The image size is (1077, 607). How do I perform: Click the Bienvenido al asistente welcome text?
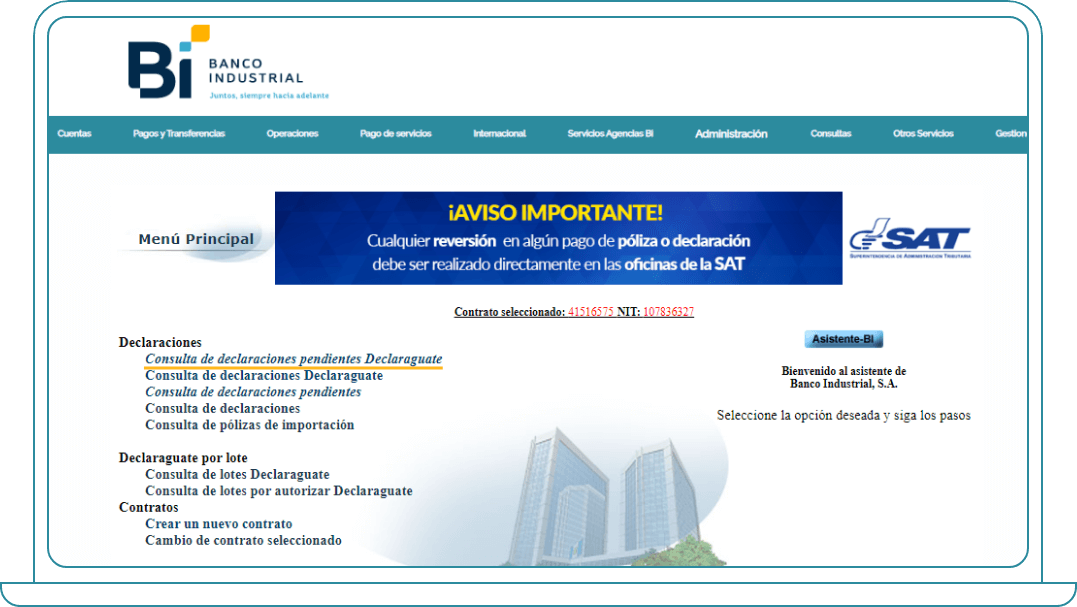coord(843,378)
